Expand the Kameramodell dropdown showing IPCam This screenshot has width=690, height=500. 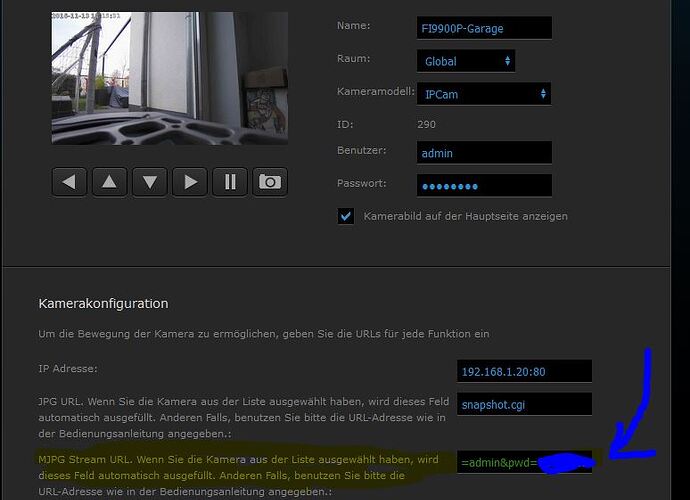484,94
